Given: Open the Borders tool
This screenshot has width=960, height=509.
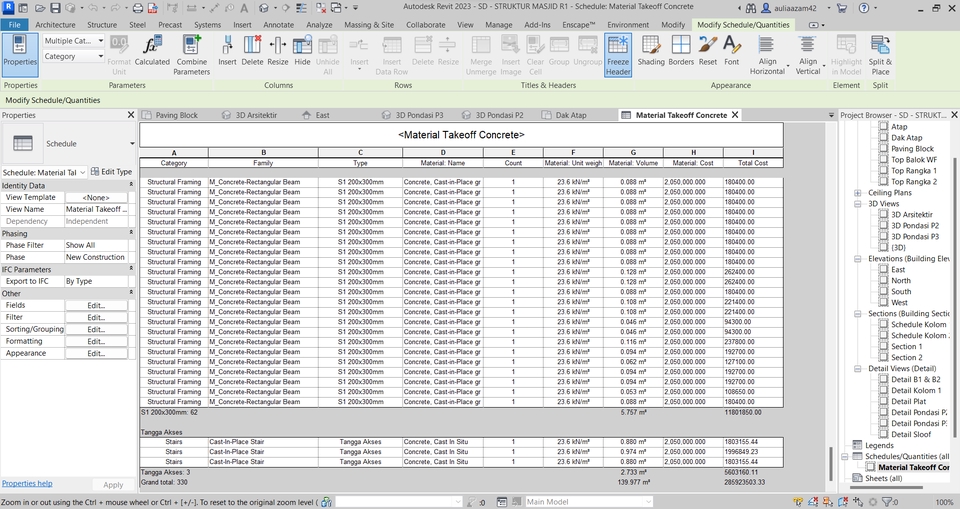Looking at the screenshot, I should [x=681, y=50].
